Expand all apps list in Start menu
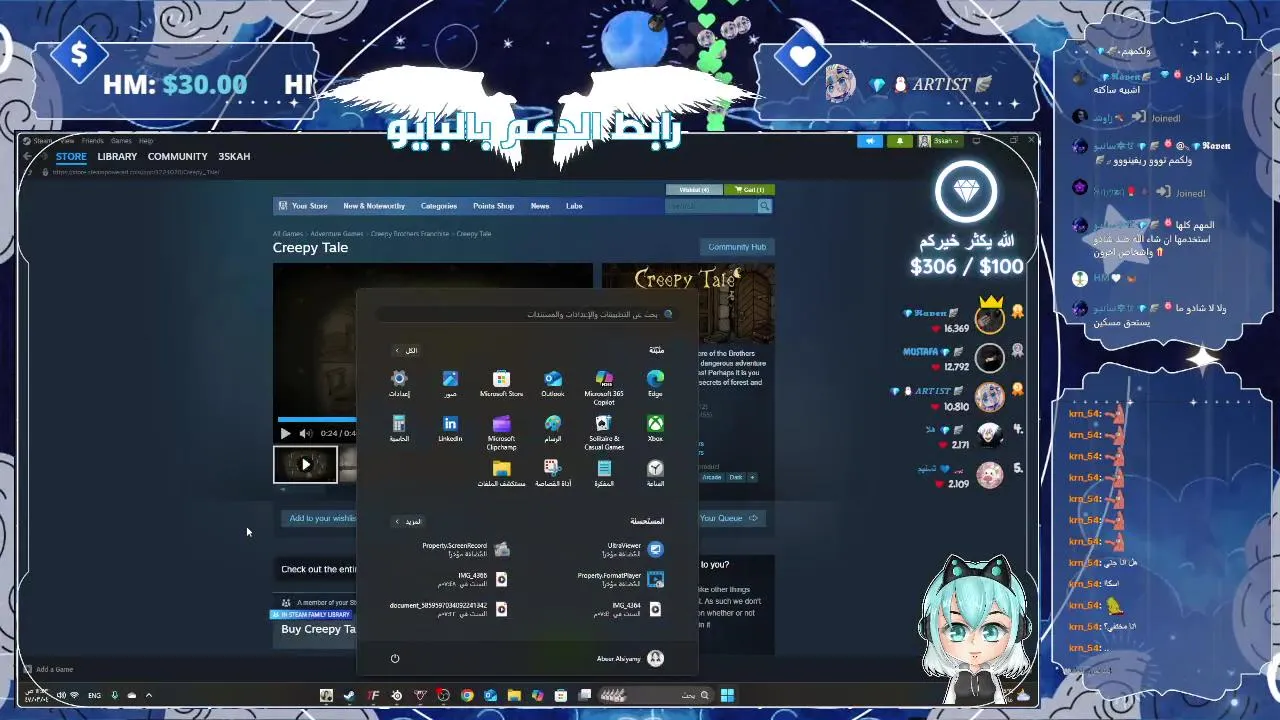 click(406, 350)
